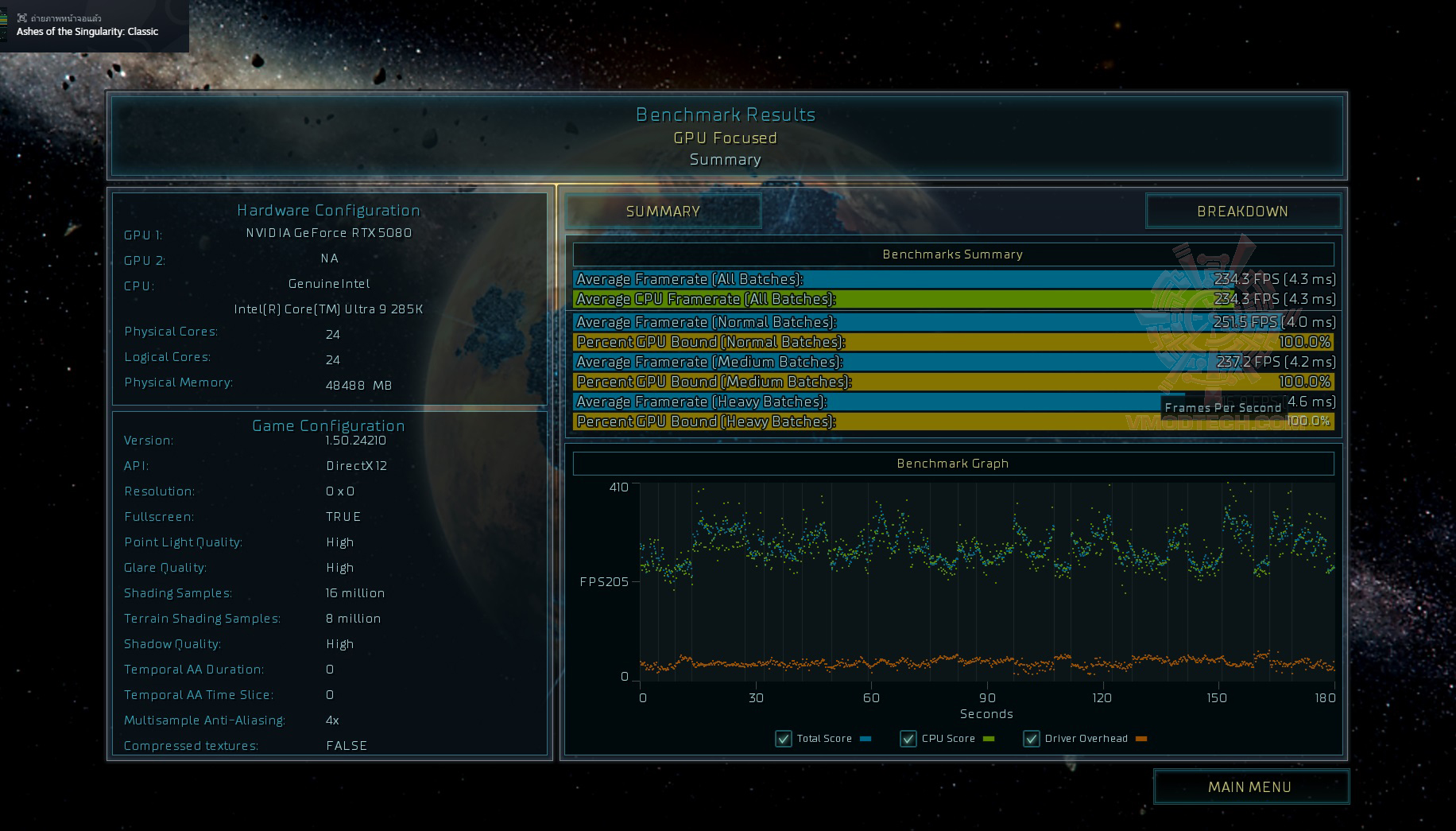1456x831 pixels.
Task: Click the 4x Multisample Anti-Aliasing value
Action: tap(333, 720)
